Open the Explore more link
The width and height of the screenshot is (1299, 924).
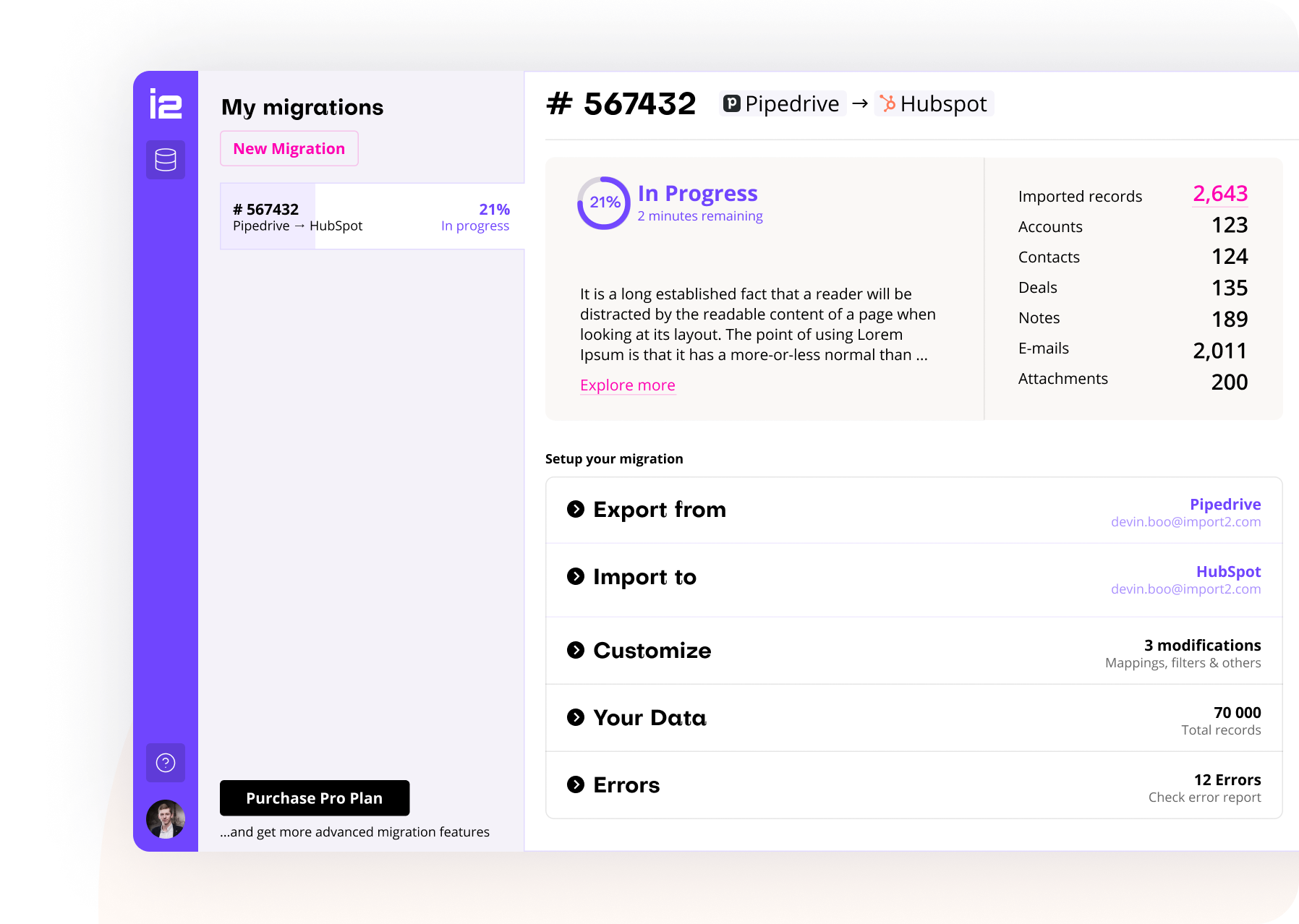tap(626, 385)
